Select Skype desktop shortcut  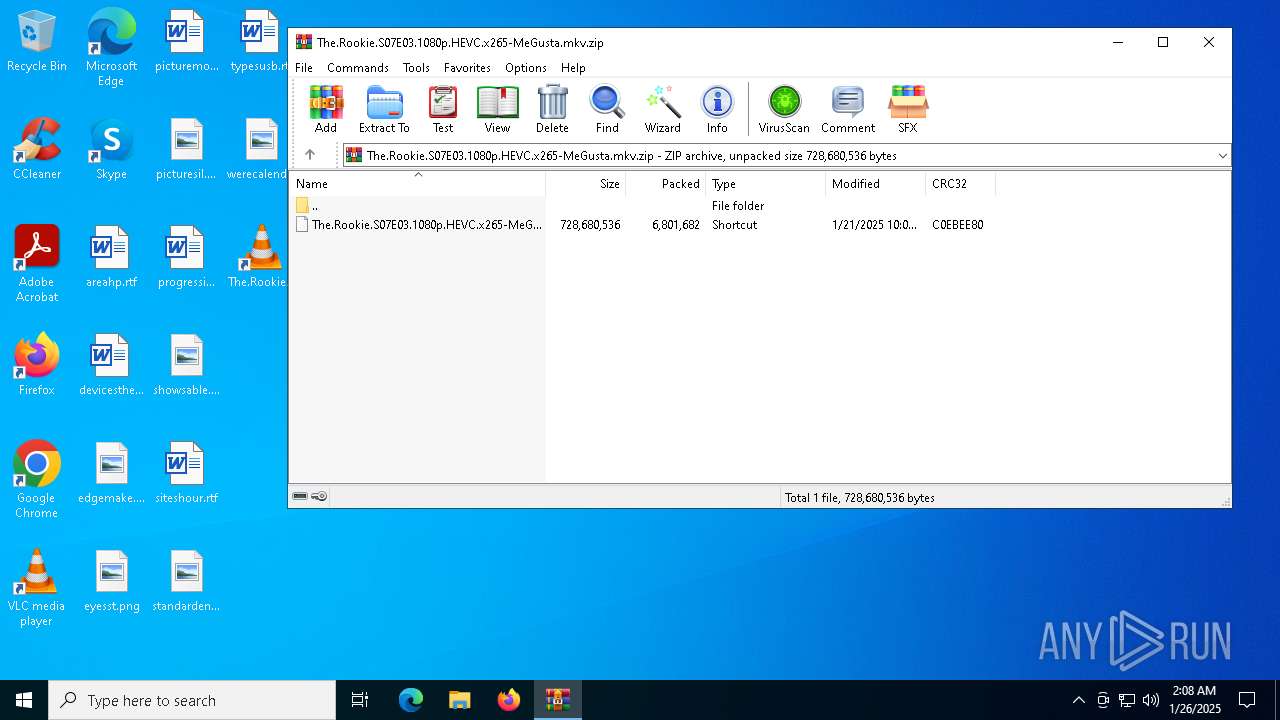[111, 149]
